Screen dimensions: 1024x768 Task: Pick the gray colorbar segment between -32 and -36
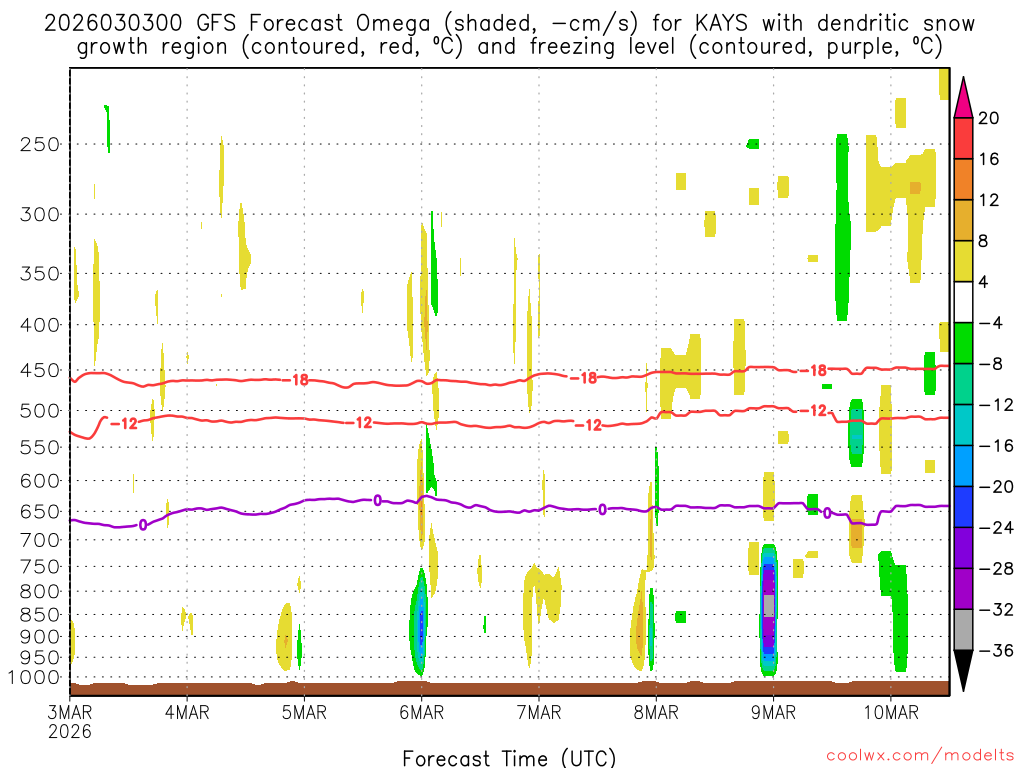click(x=963, y=630)
